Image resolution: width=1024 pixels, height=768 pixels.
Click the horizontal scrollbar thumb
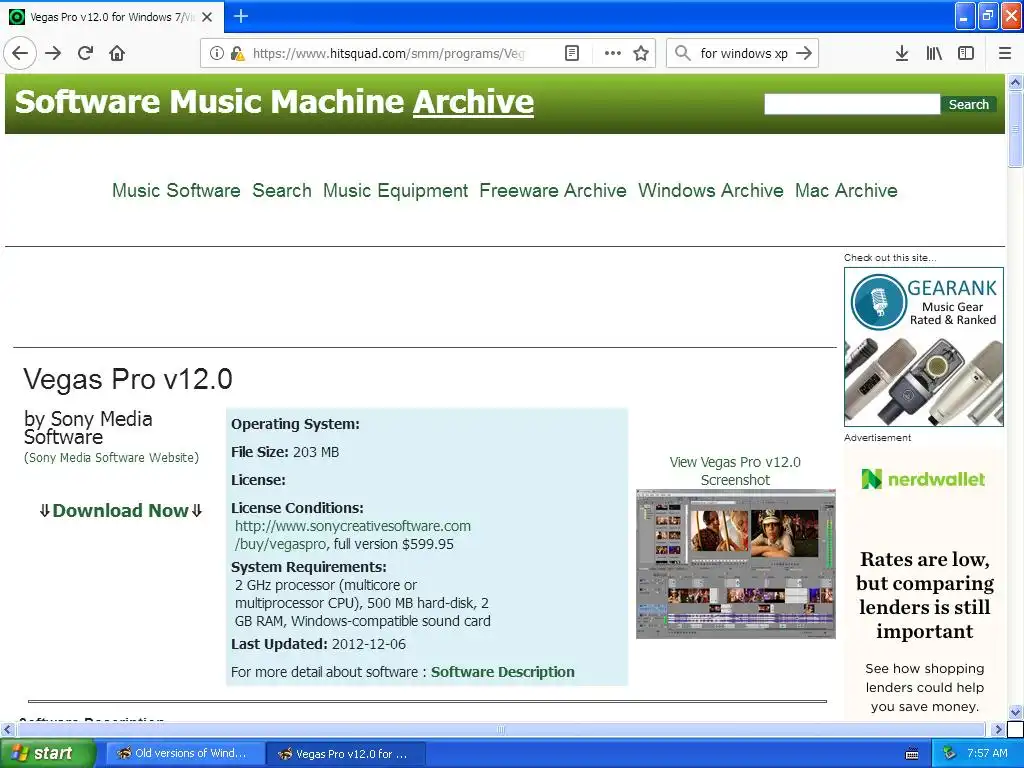pyautogui.click(x=501, y=729)
